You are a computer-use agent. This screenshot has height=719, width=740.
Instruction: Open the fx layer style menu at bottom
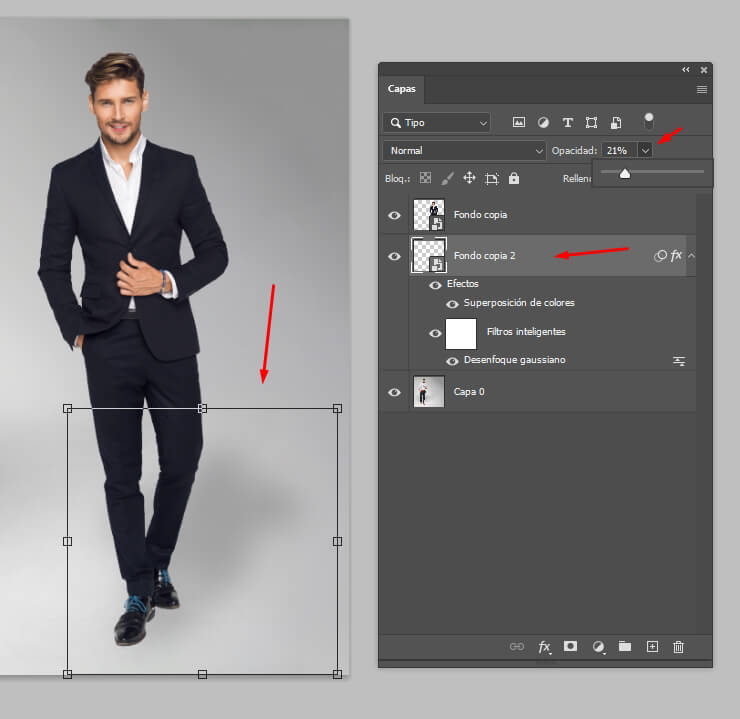pos(544,647)
